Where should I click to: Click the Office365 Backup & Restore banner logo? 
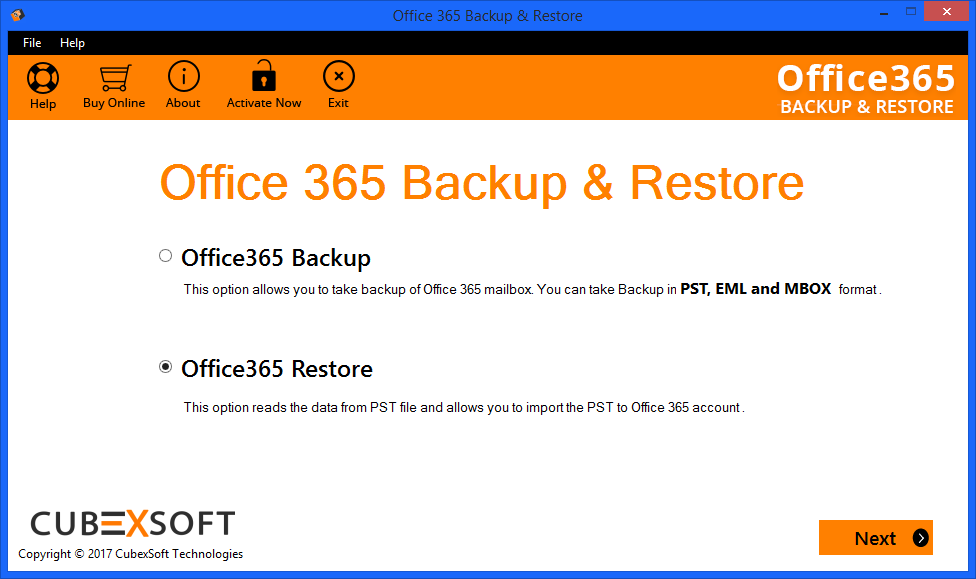(866, 88)
